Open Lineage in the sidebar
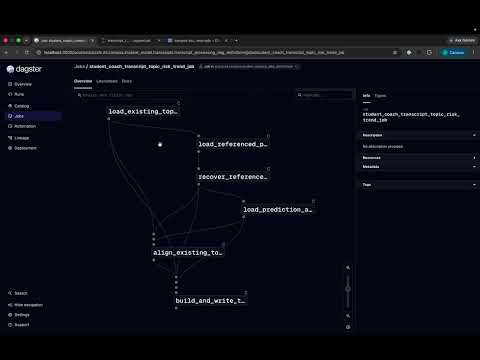This screenshot has width=480, height=360. point(19,138)
